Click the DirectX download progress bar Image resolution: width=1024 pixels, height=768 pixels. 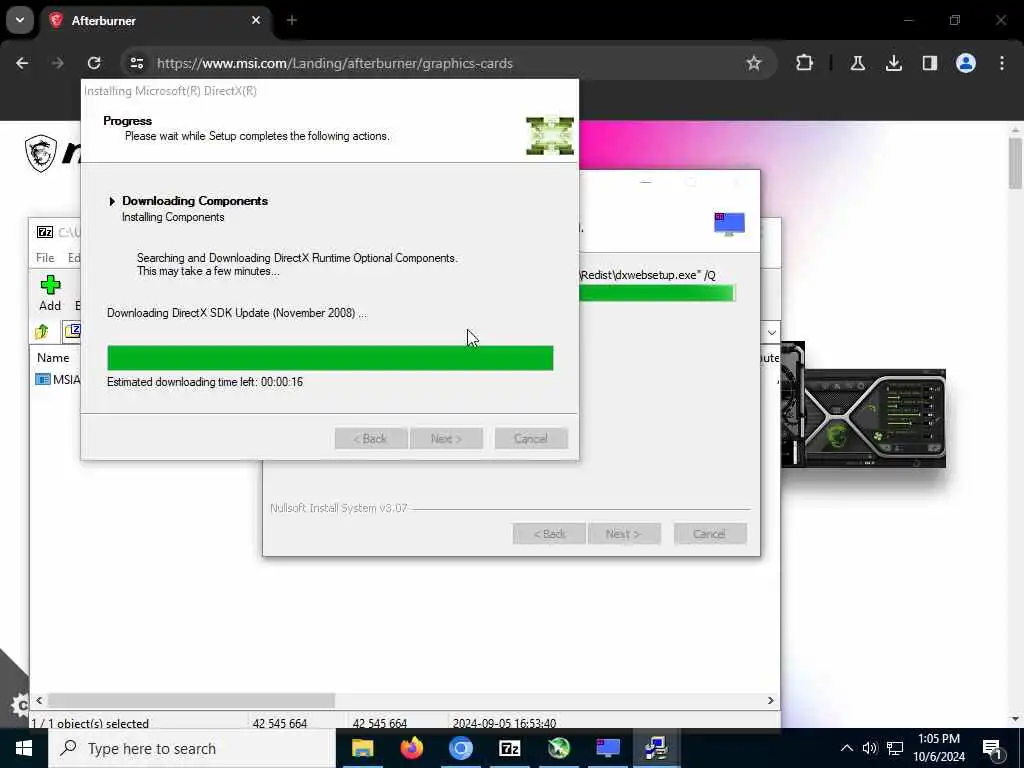coord(330,358)
